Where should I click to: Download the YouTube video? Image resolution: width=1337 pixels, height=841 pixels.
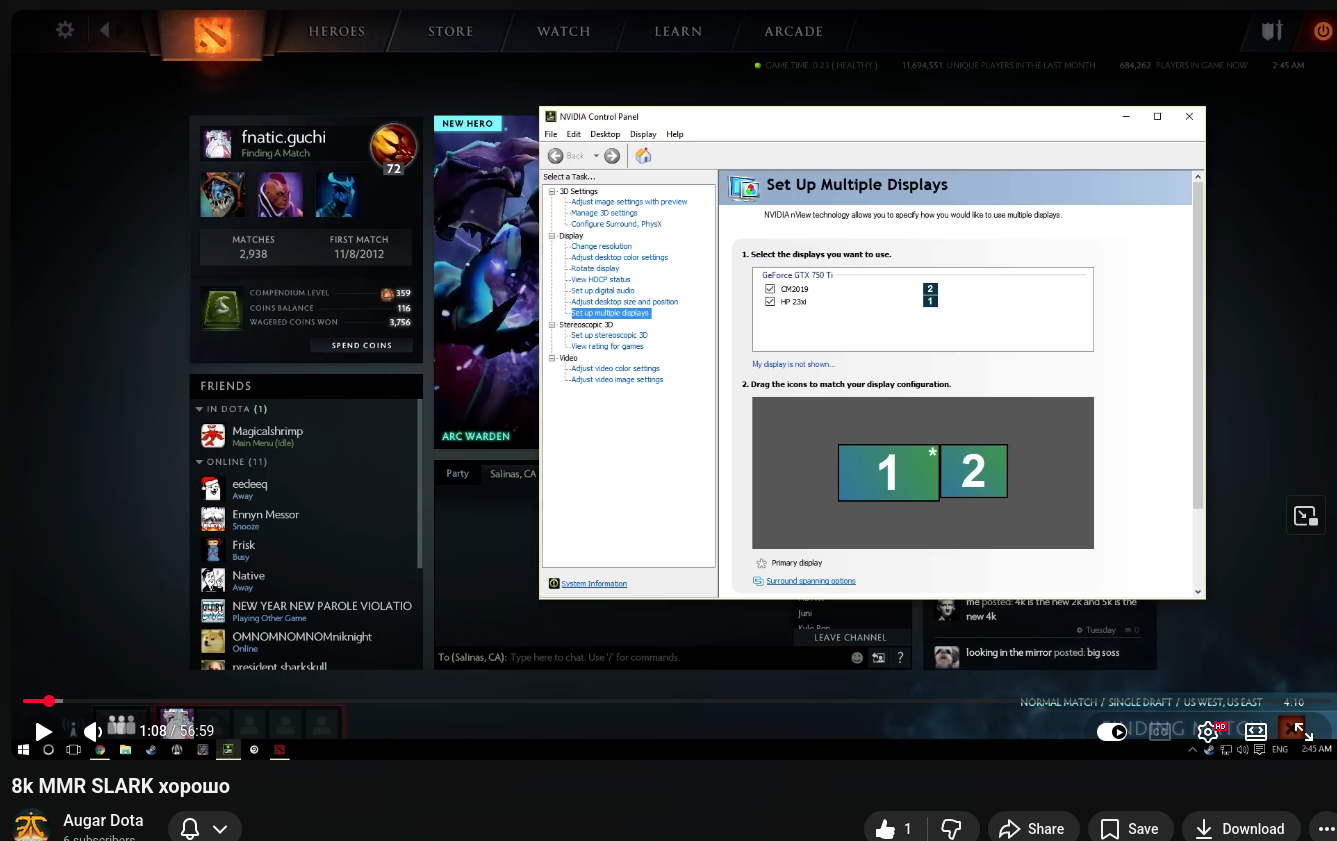(1240, 828)
